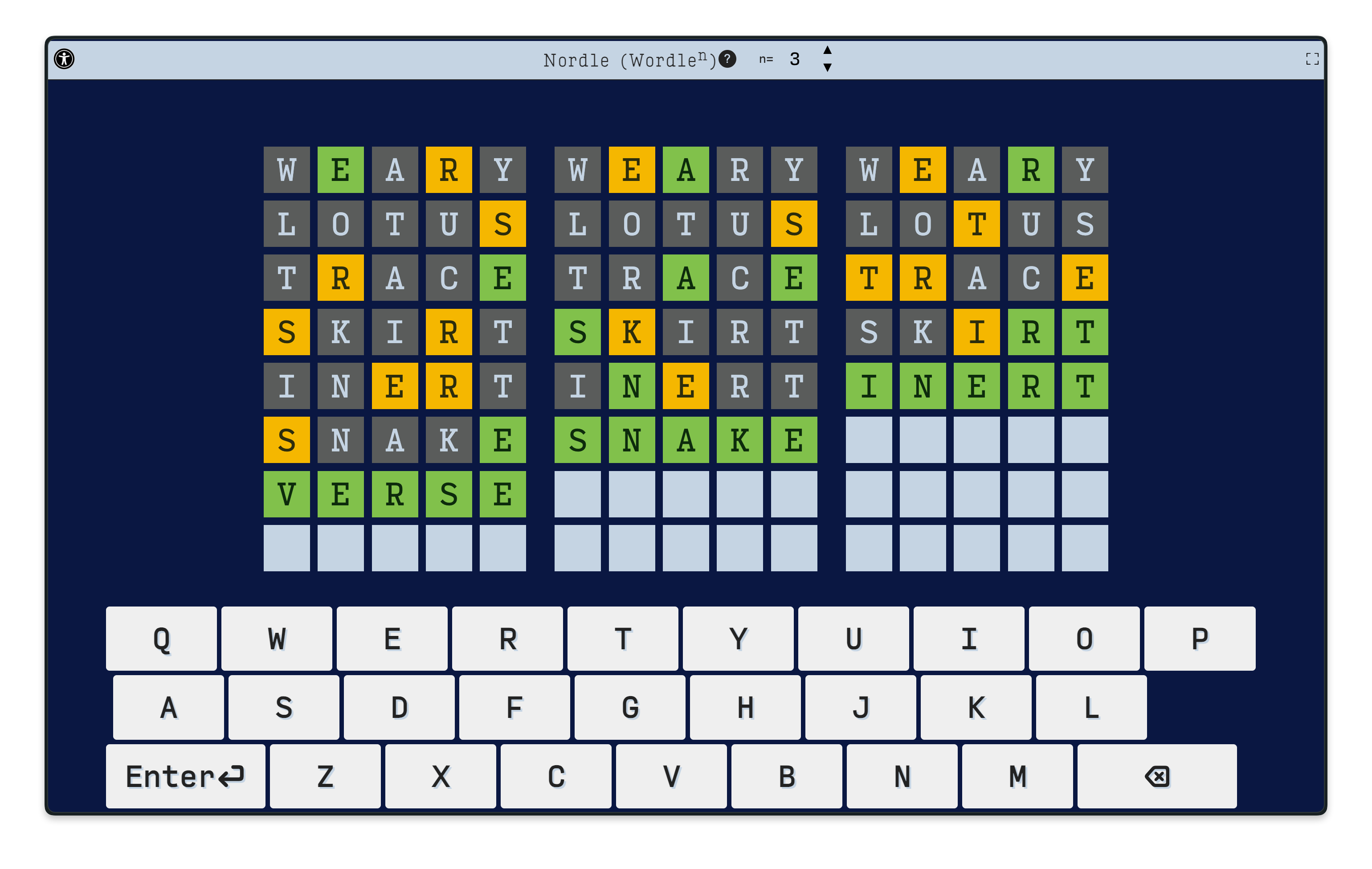Tap the B key on keyboard
Screen dimensions: 1372x869
tap(786, 776)
